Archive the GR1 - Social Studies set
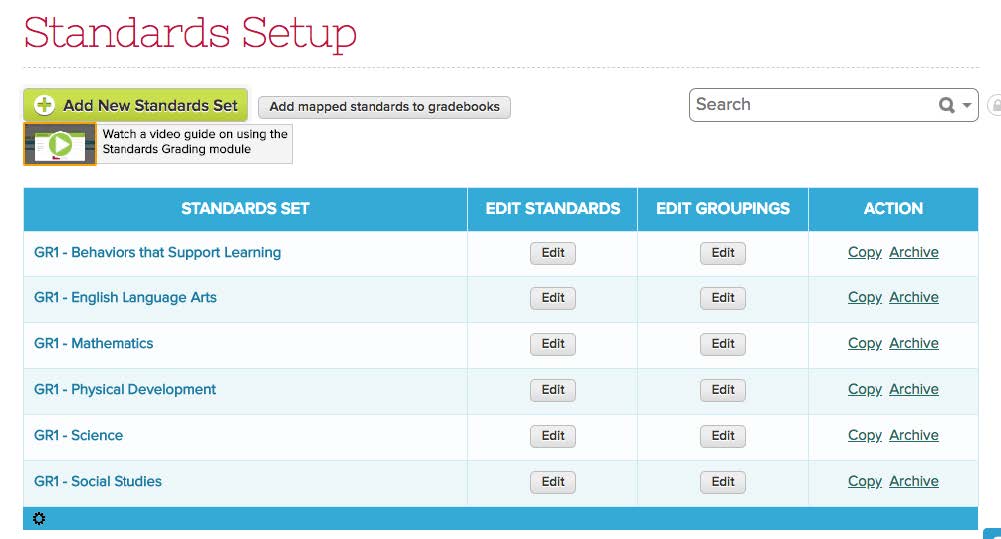Viewport: 1001px width, 539px height. [914, 482]
